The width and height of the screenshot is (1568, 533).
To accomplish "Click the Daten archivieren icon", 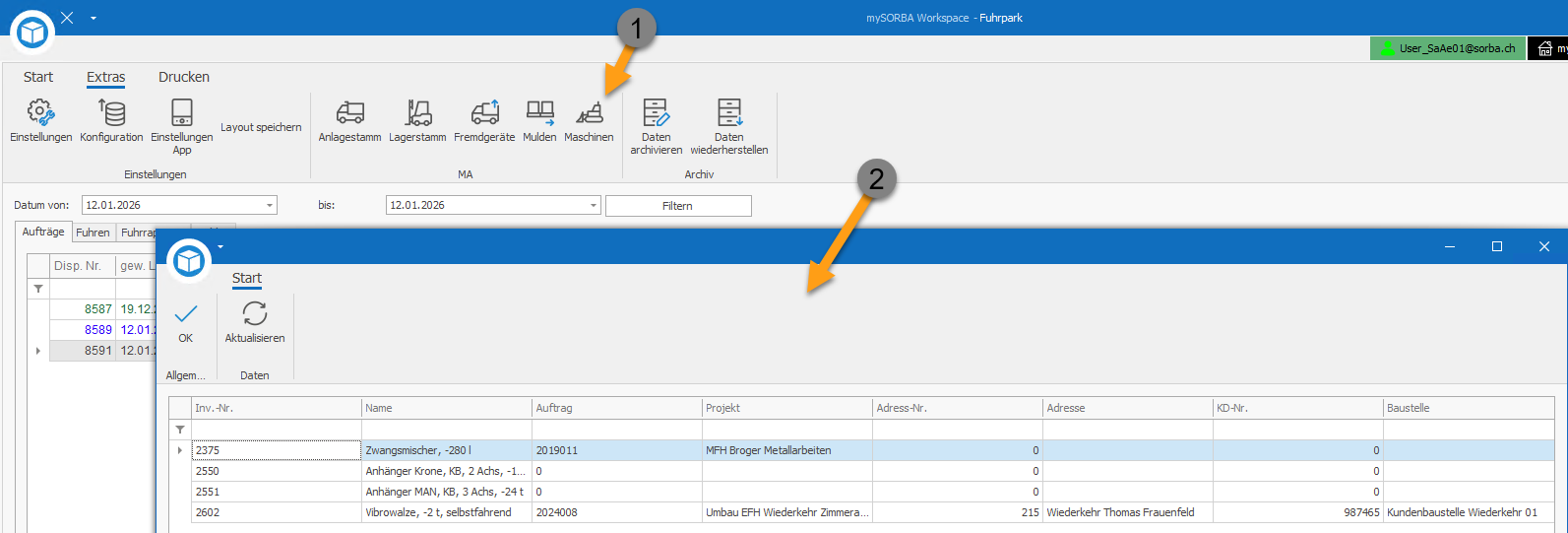I will 656,112.
